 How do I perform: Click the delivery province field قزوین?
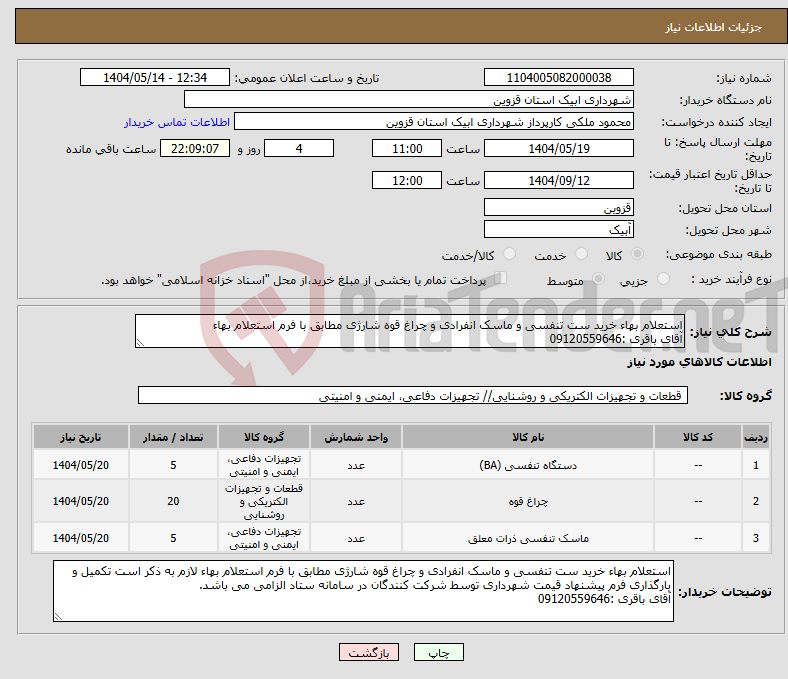pyautogui.click(x=558, y=207)
